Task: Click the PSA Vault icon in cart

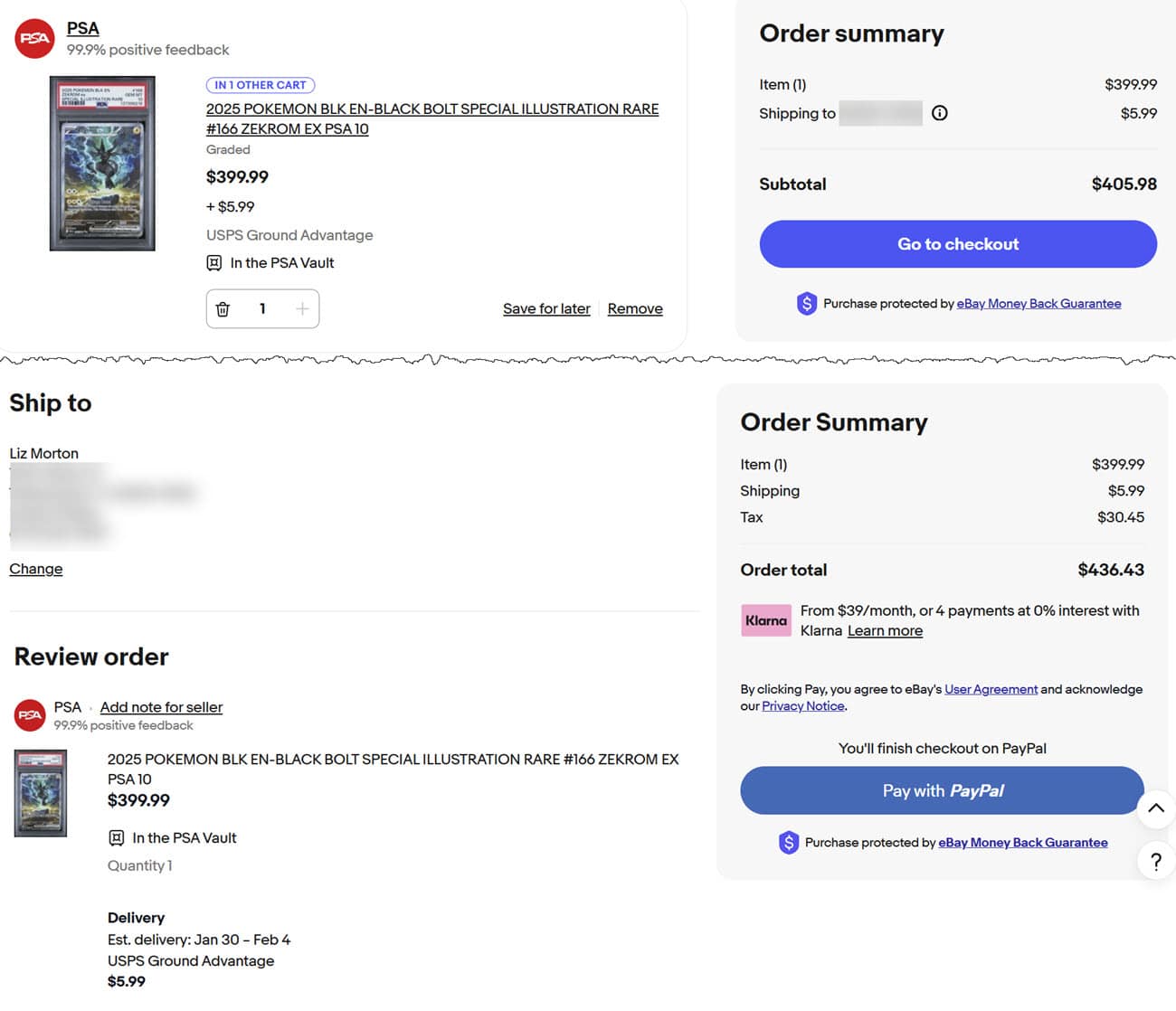Action: coord(214,263)
